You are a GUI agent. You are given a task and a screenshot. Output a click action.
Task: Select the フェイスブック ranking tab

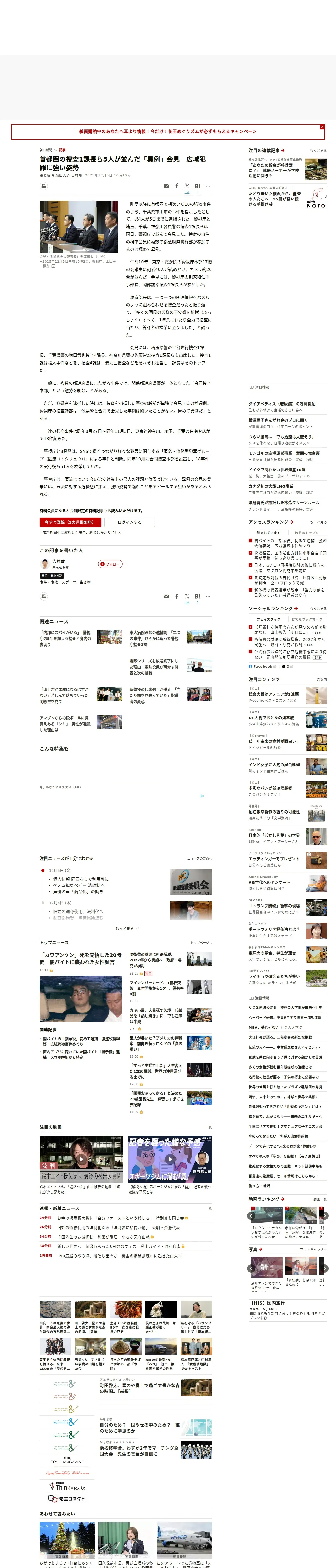point(268,619)
